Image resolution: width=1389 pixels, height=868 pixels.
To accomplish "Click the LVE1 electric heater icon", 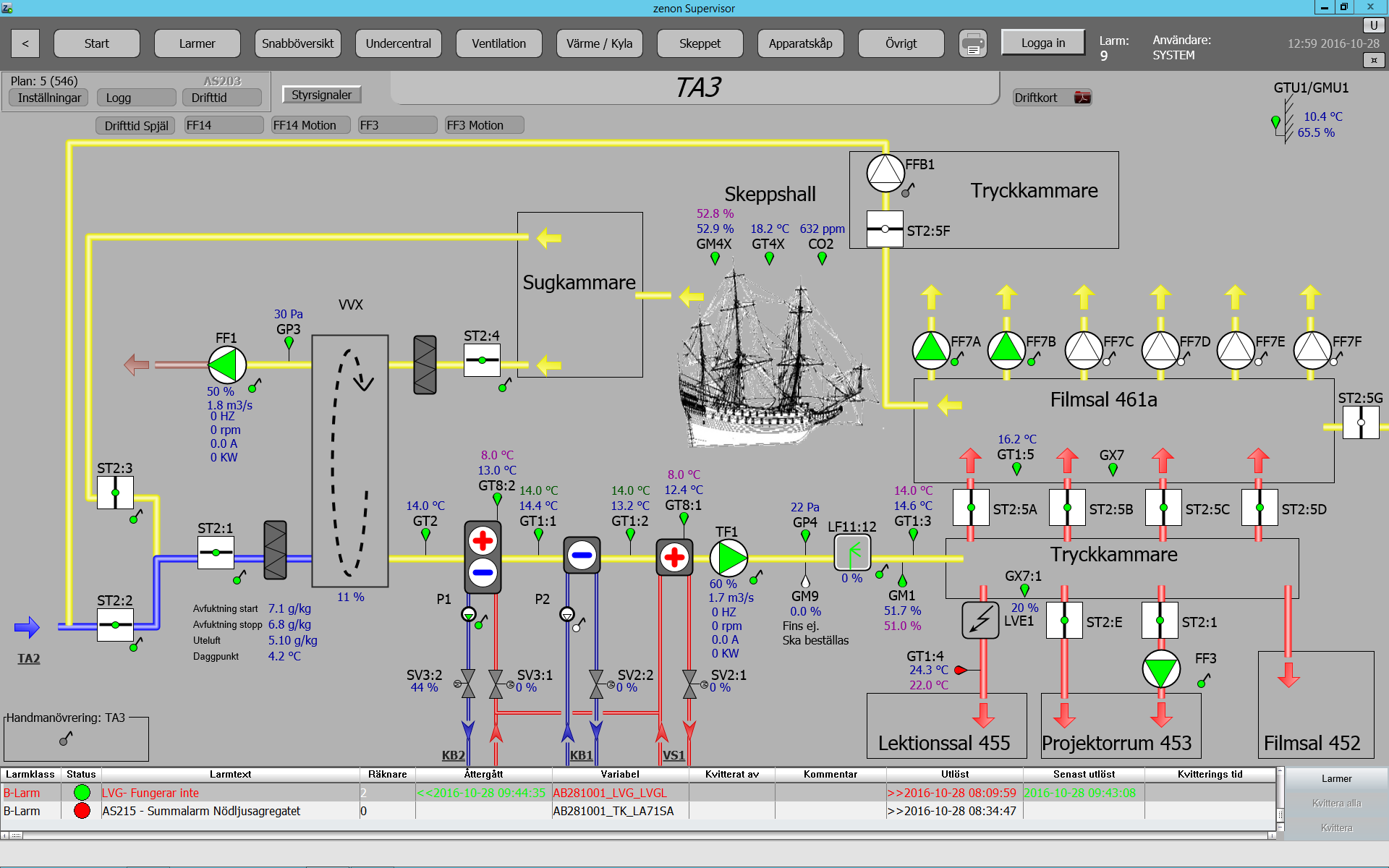I will (x=980, y=620).
